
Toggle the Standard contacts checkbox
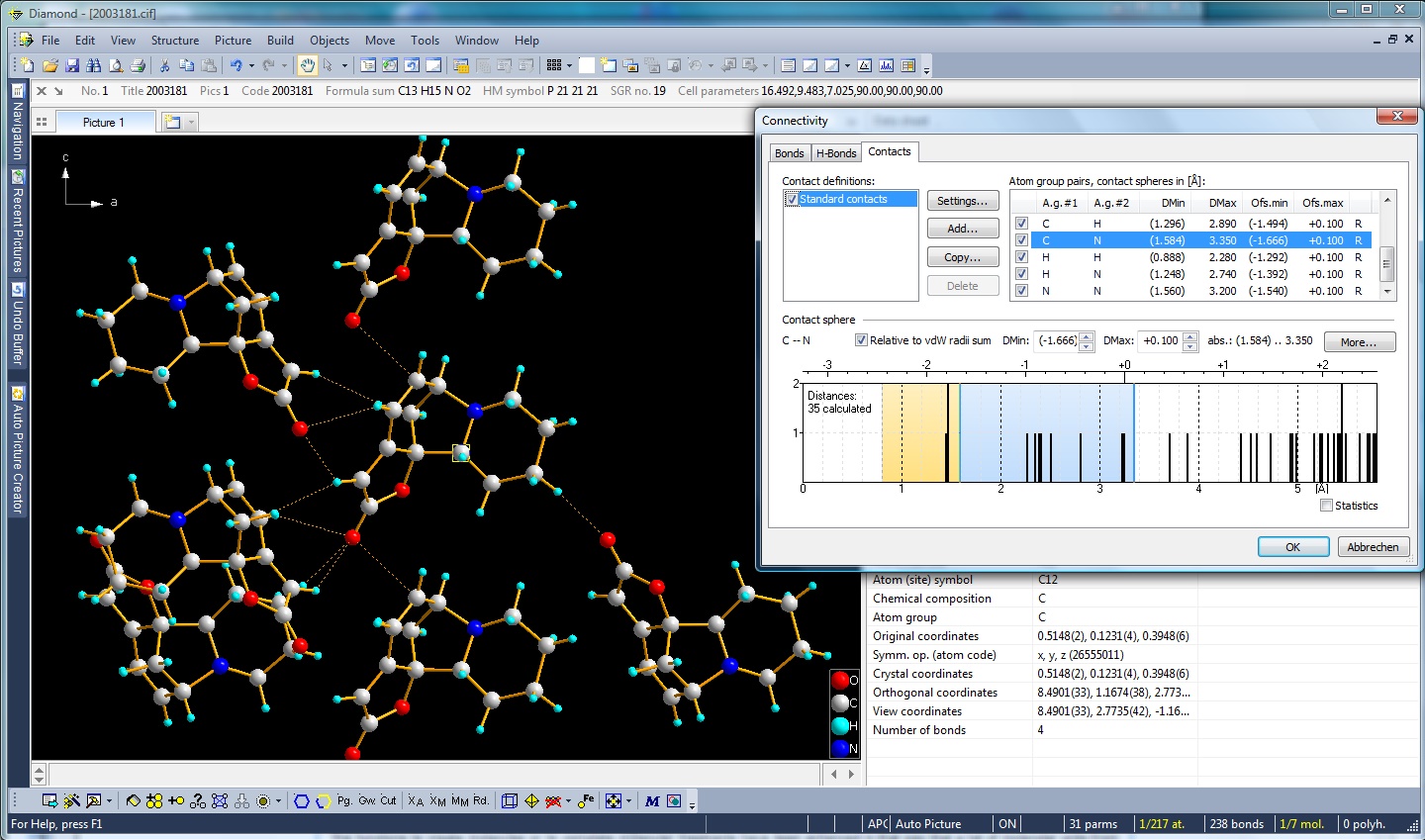pos(792,199)
